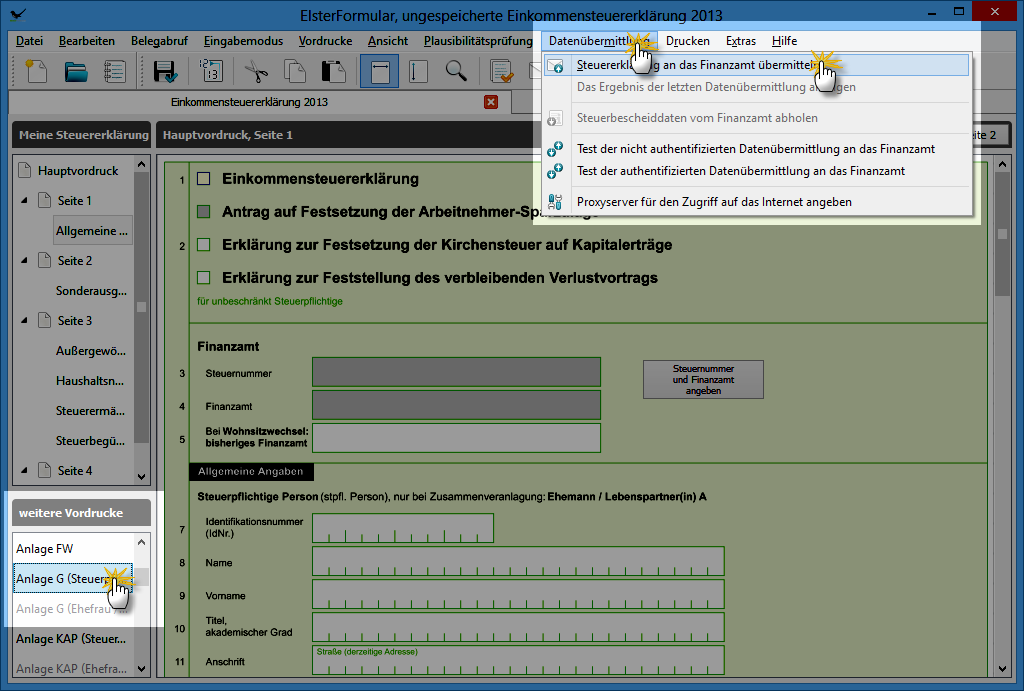Collapse the Seite 2 tree node arrow
Screen dimensions: 1024x691
tap(24, 261)
